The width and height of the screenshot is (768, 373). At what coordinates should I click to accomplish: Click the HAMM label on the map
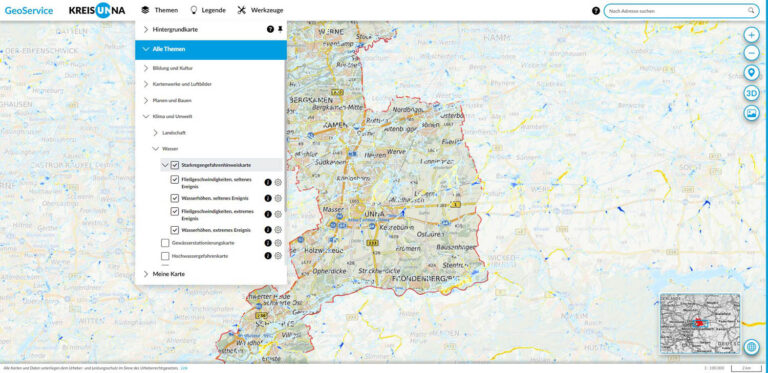(x=498, y=38)
